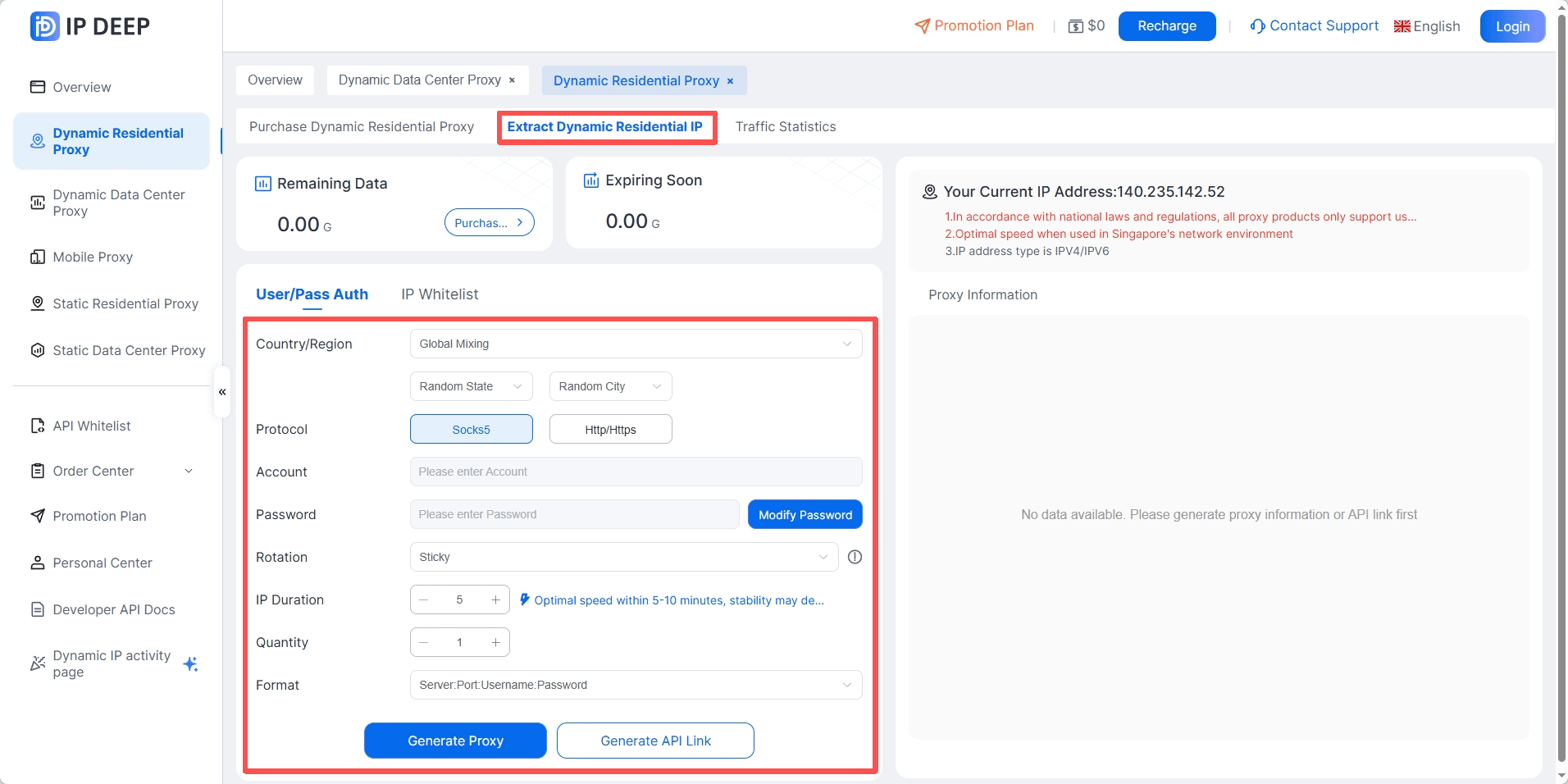Close the Dynamic Data Center Proxy tab
The height and width of the screenshot is (784, 1568).
point(513,80)
